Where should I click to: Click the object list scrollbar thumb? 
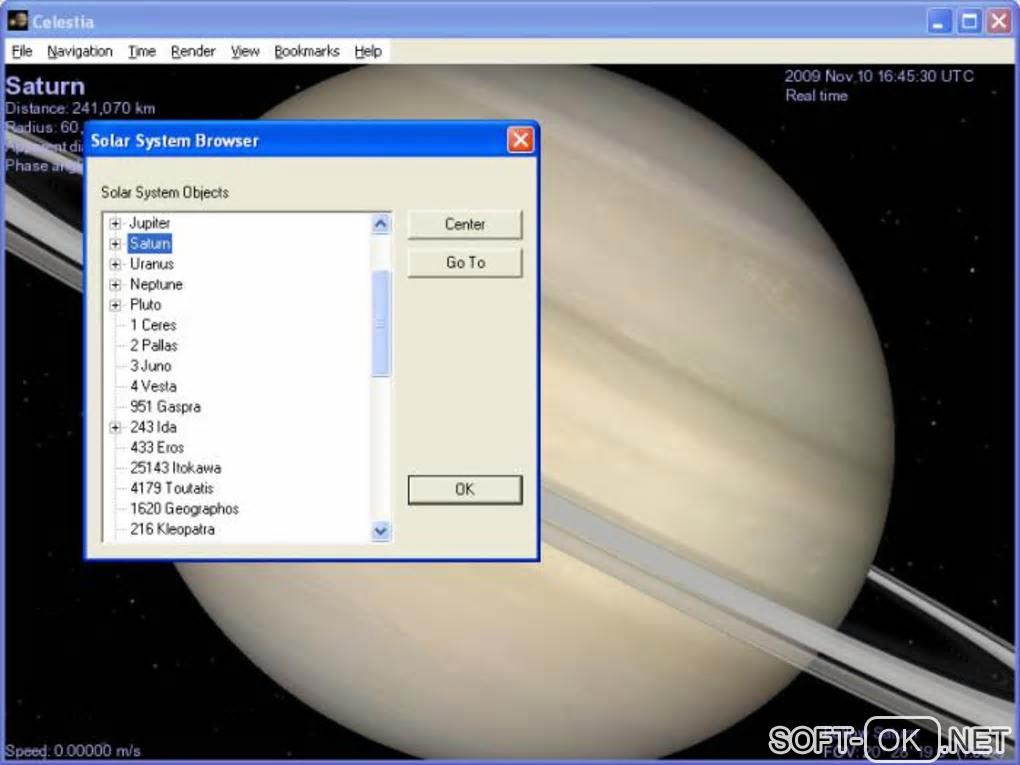(381, 323)
